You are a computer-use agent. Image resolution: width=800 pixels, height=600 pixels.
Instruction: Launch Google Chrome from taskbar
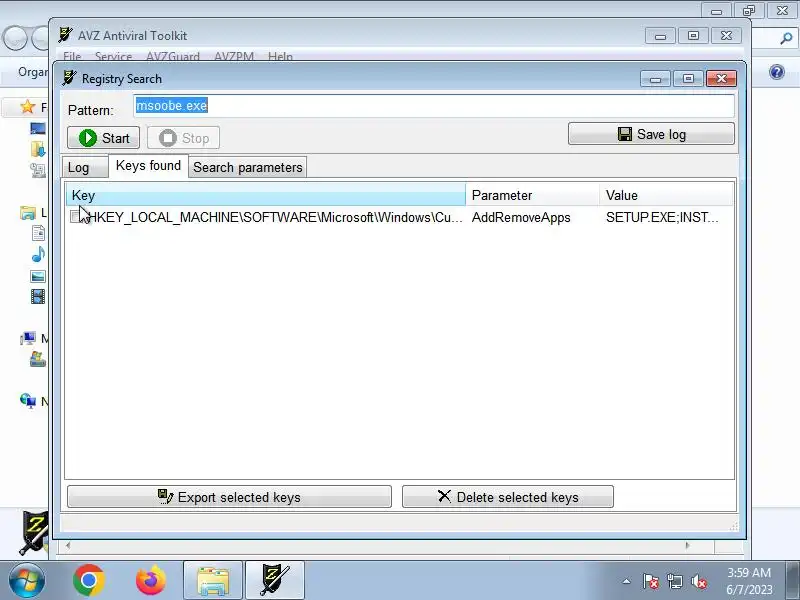89,580
